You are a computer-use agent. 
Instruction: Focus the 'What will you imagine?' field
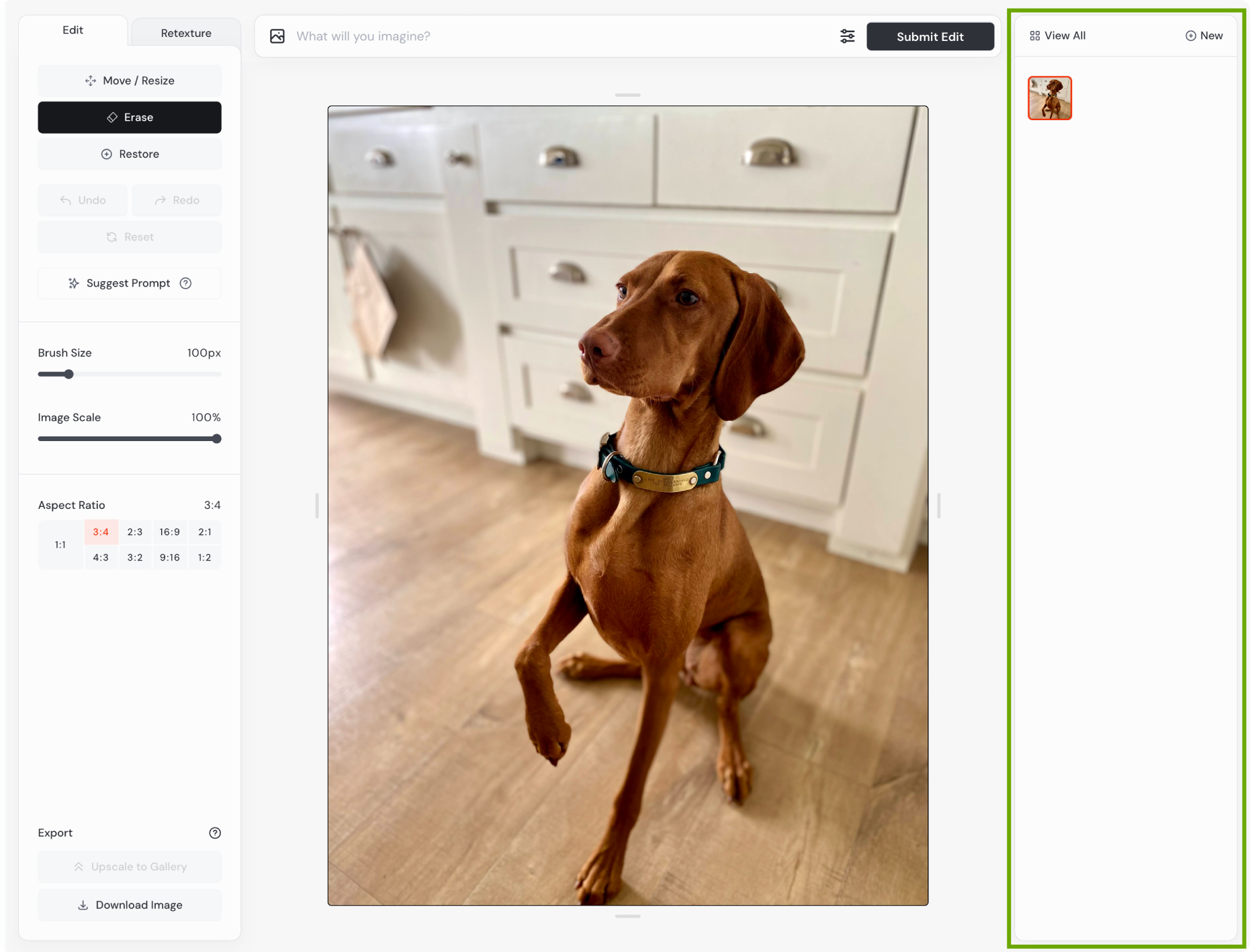(x=557, y=36)
